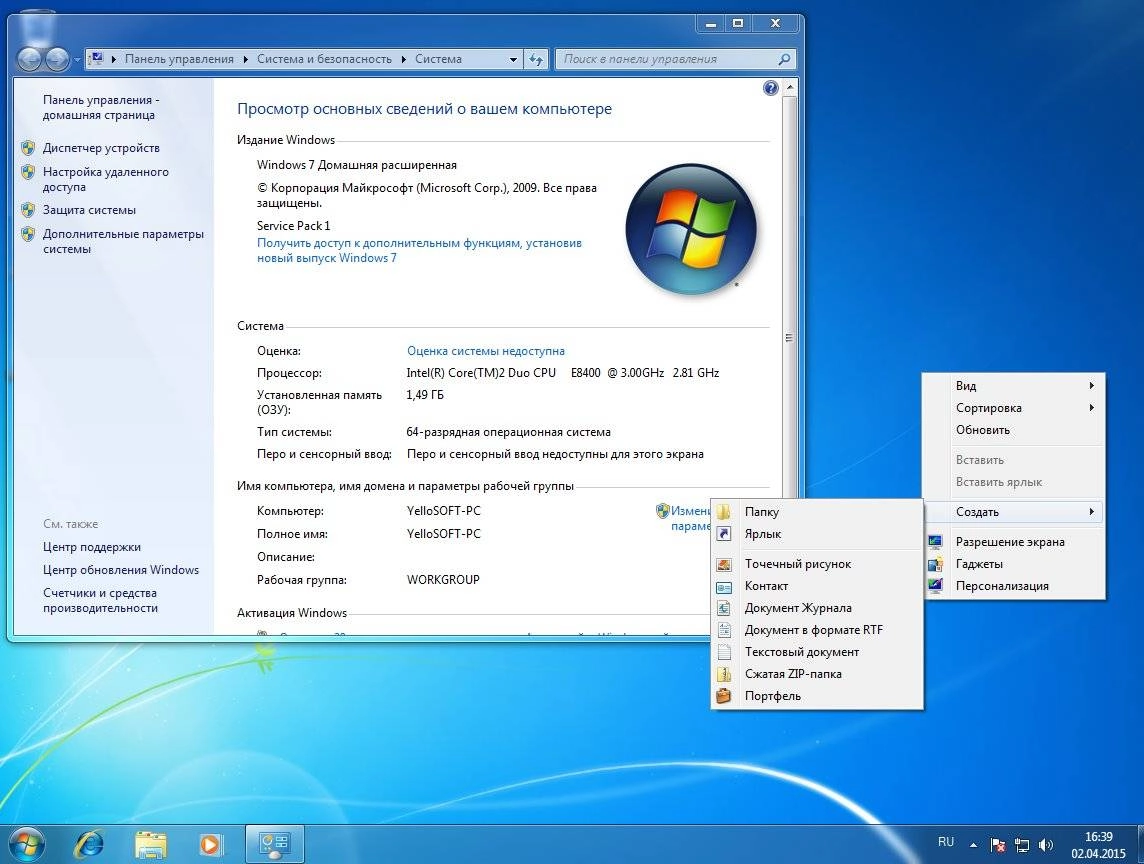Screen dimensions: 1144x864
Task: Open the Start menu orb
Action: (26, 844)
